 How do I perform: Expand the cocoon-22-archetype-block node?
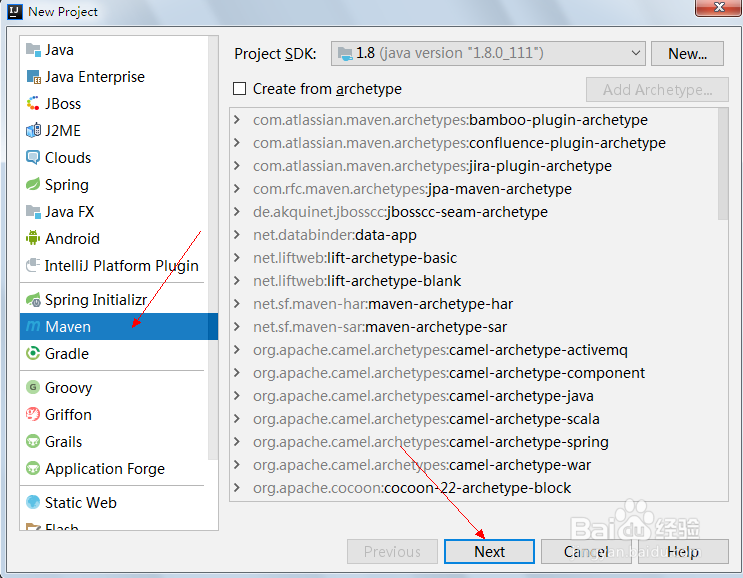[237, 488]
